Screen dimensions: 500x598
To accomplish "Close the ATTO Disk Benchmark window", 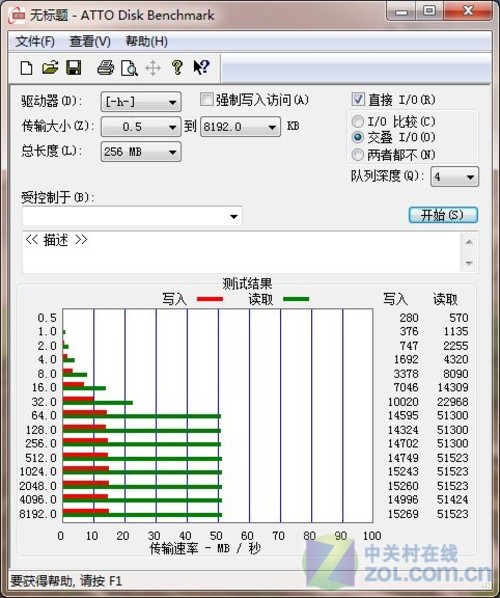I will tap(467, 11).
